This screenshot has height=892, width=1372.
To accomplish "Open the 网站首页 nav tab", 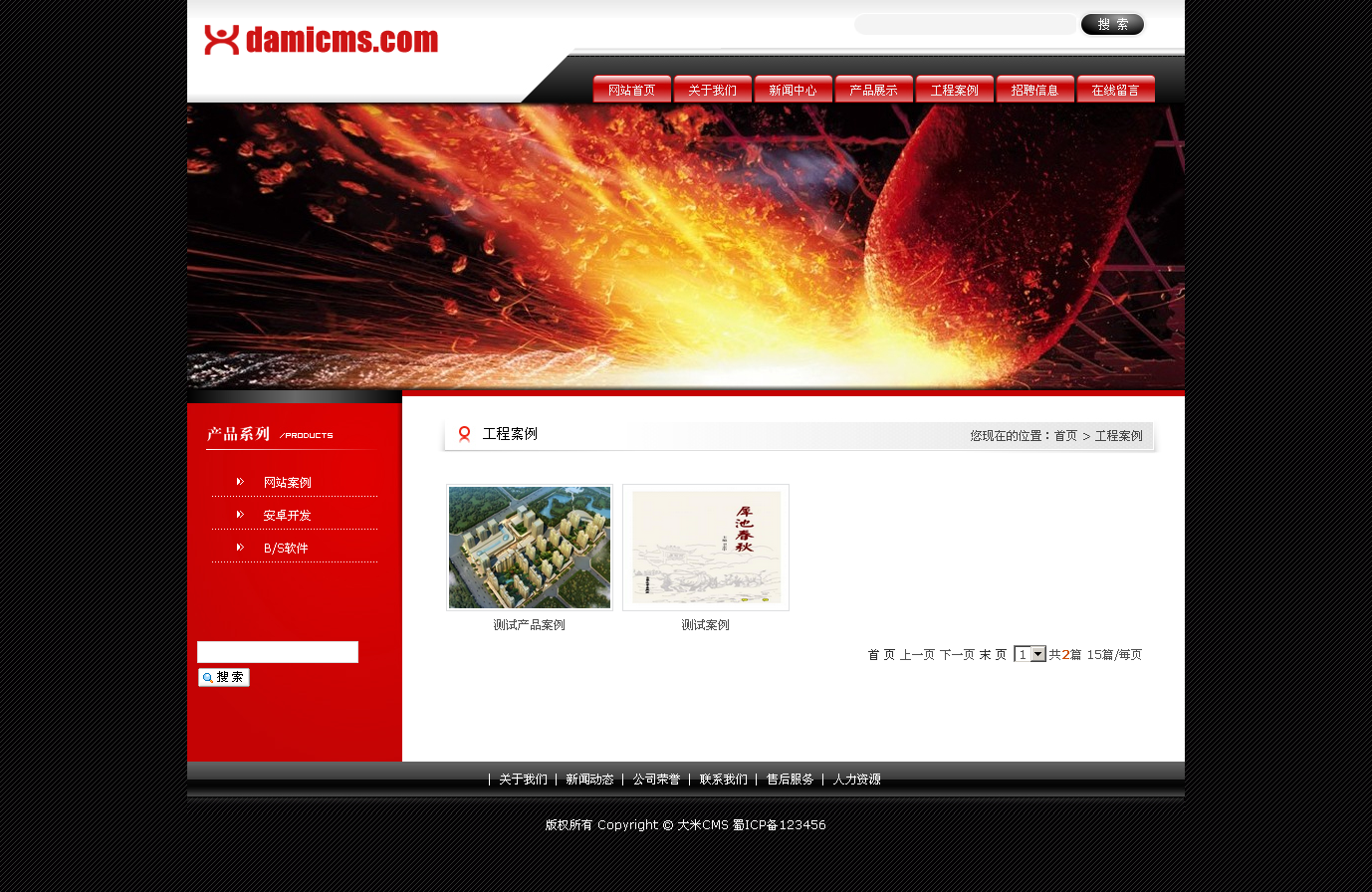I will (x=632, y=90).
